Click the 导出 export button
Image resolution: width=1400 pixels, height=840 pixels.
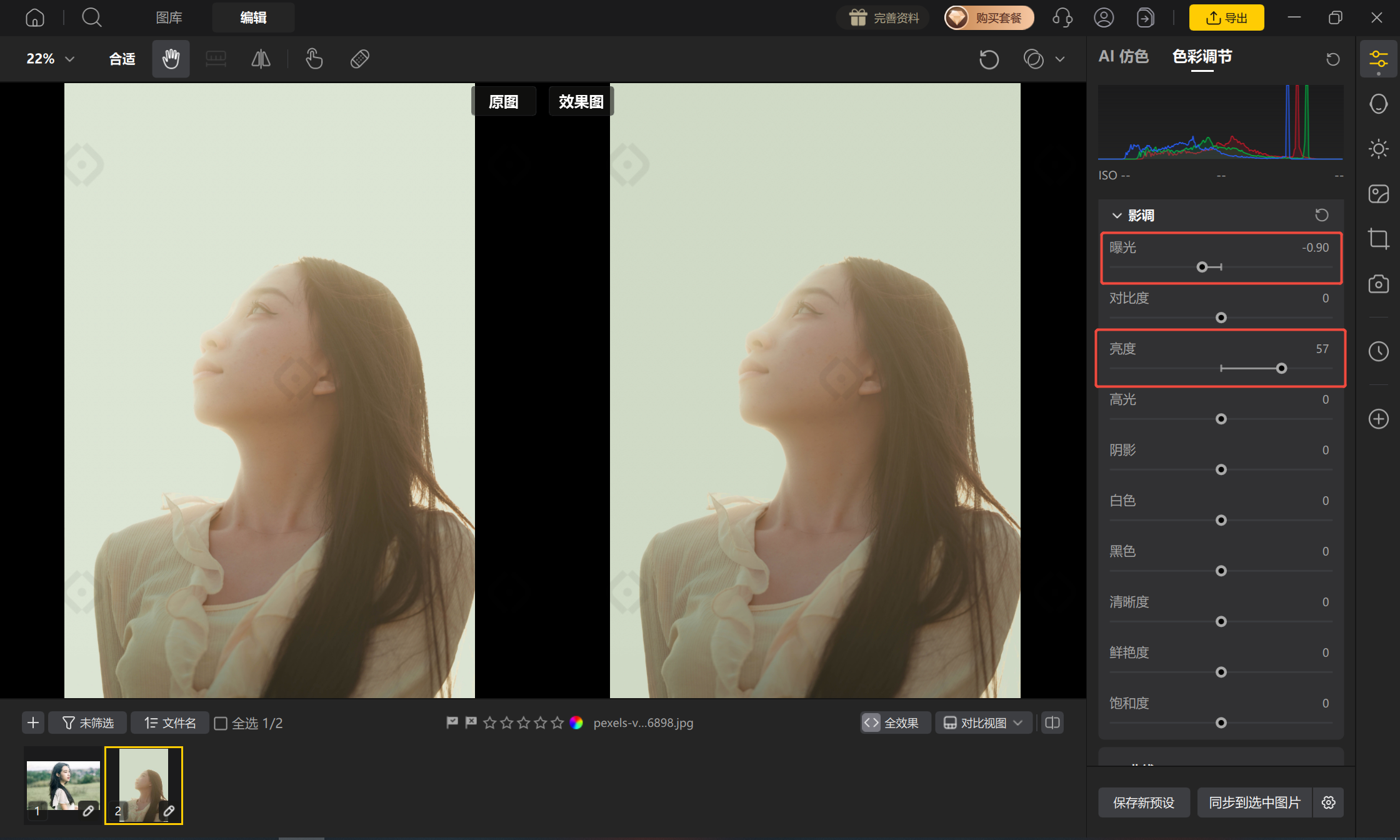tap(1226, 17)
